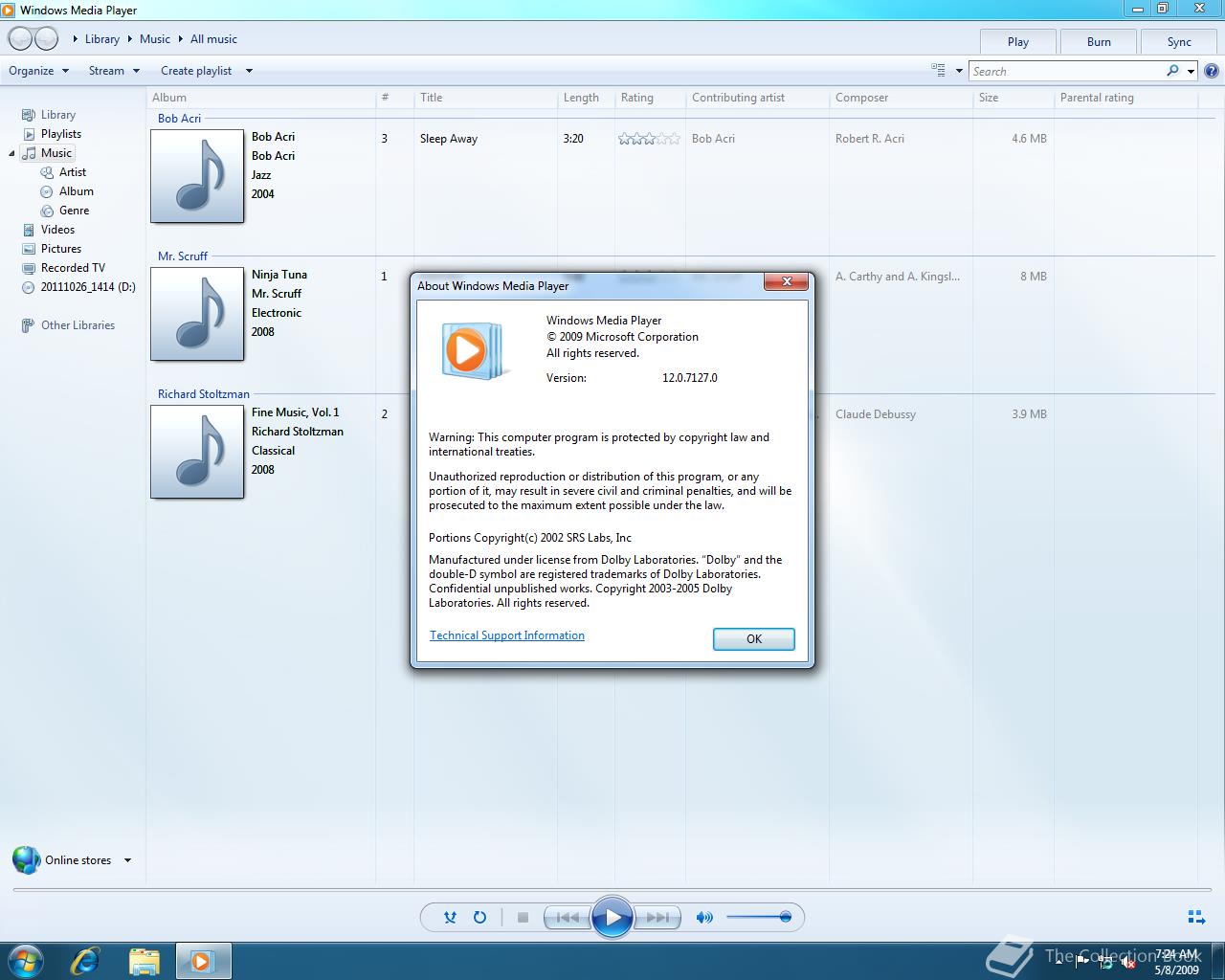Click the Forward navigation arrow
Screen dimensions: 1225x980
pyautogui.click(x=46, y=39)
